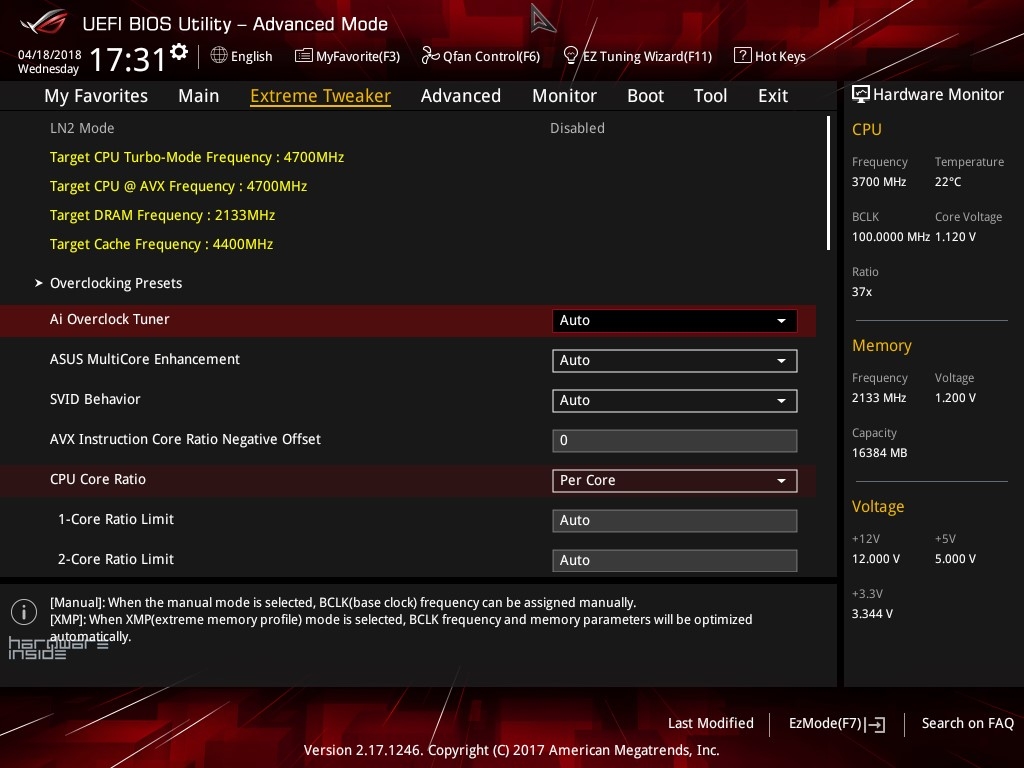Click the Ai Overclock Tuner label
Viewport: 1024px width, 768px height.
pos(110,319)
